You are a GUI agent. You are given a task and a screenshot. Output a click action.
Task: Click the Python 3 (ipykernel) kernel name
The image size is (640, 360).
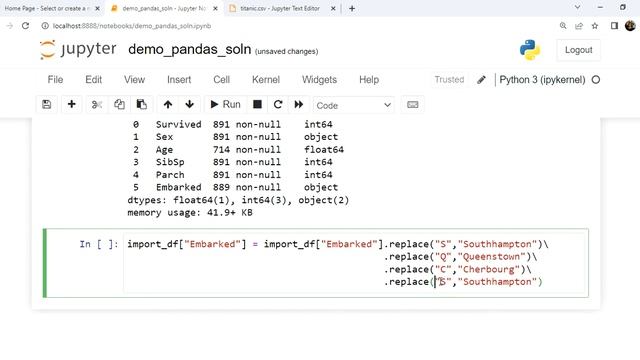pos(542,80)
